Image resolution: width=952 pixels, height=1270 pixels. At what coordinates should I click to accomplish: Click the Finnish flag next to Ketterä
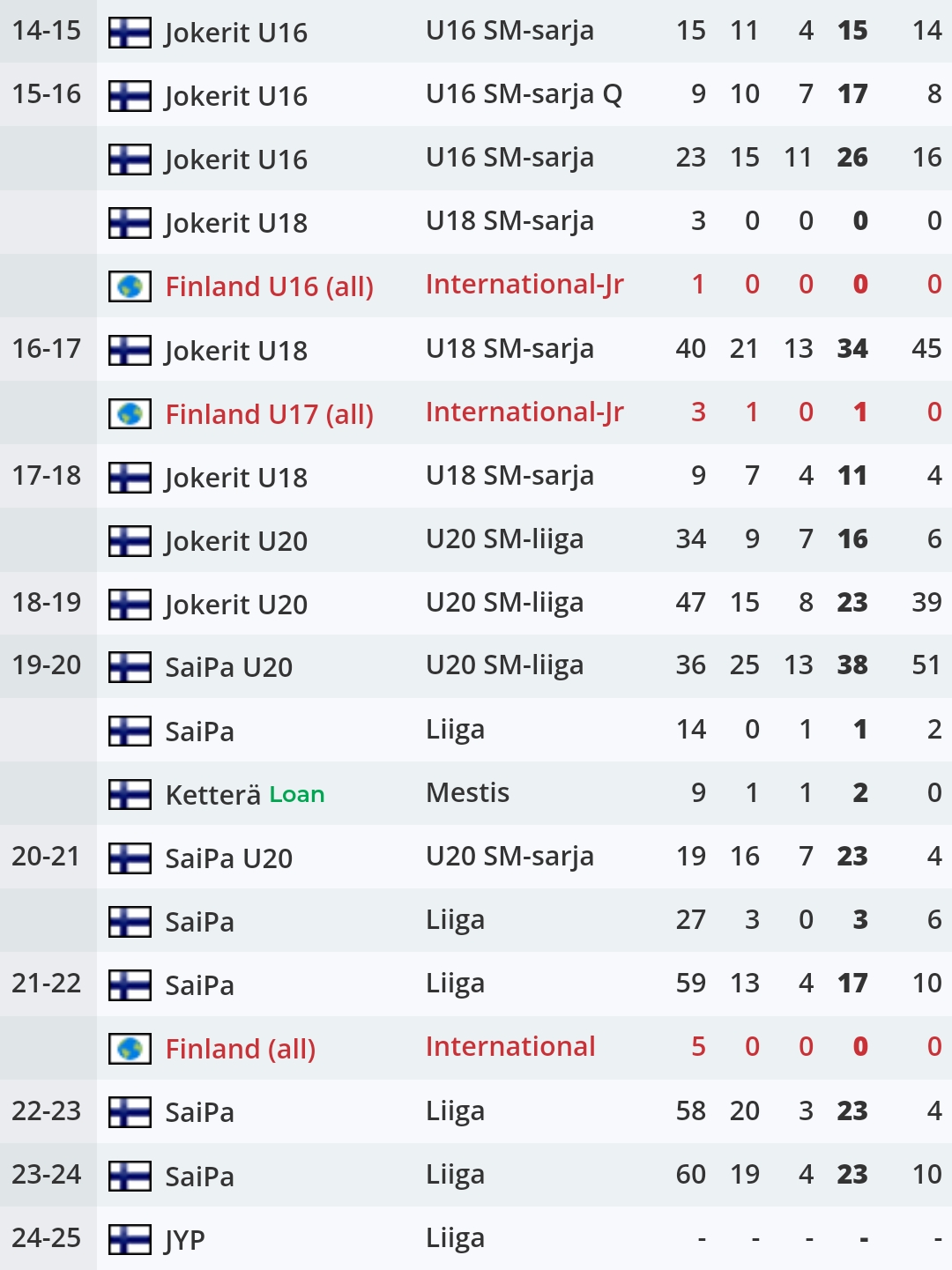130,794
